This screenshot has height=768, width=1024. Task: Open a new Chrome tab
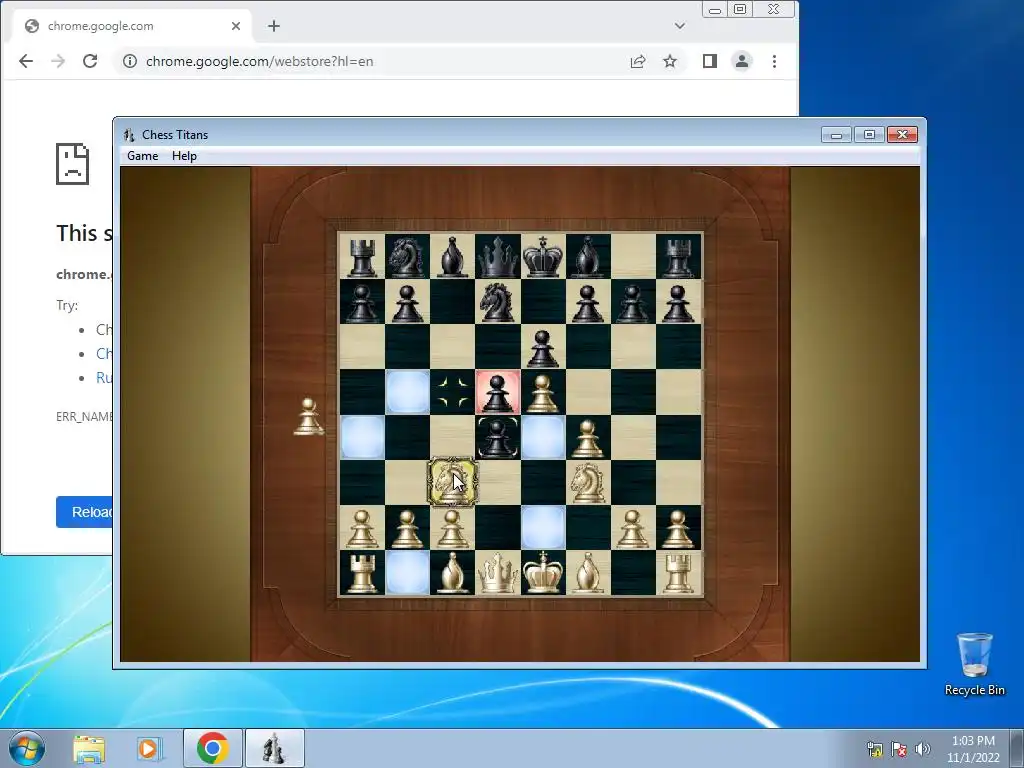[274, 26]
